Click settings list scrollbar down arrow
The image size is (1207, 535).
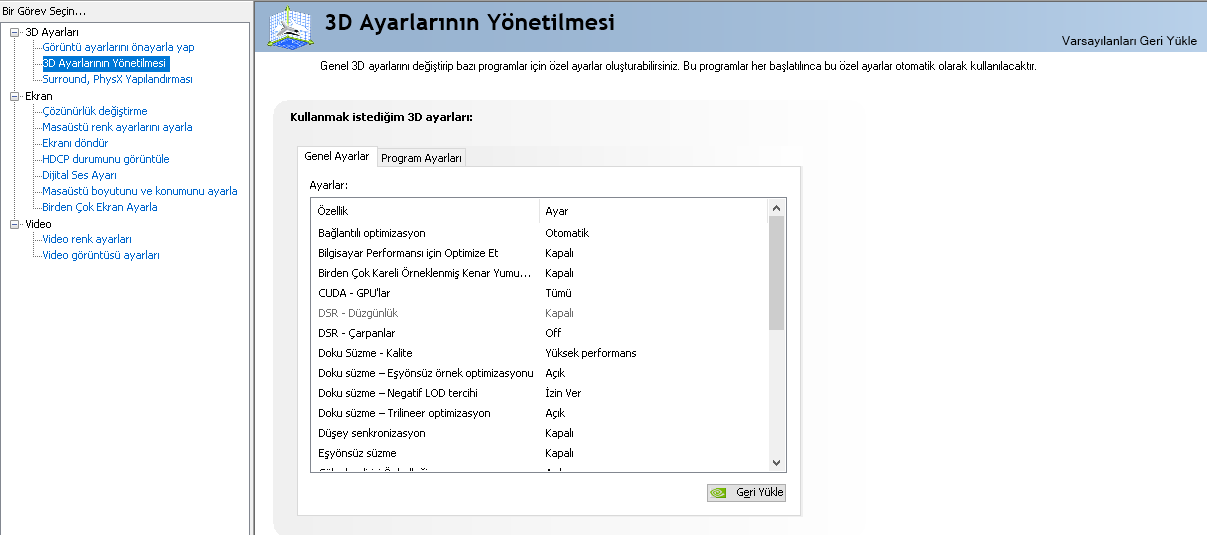(776, 464)
